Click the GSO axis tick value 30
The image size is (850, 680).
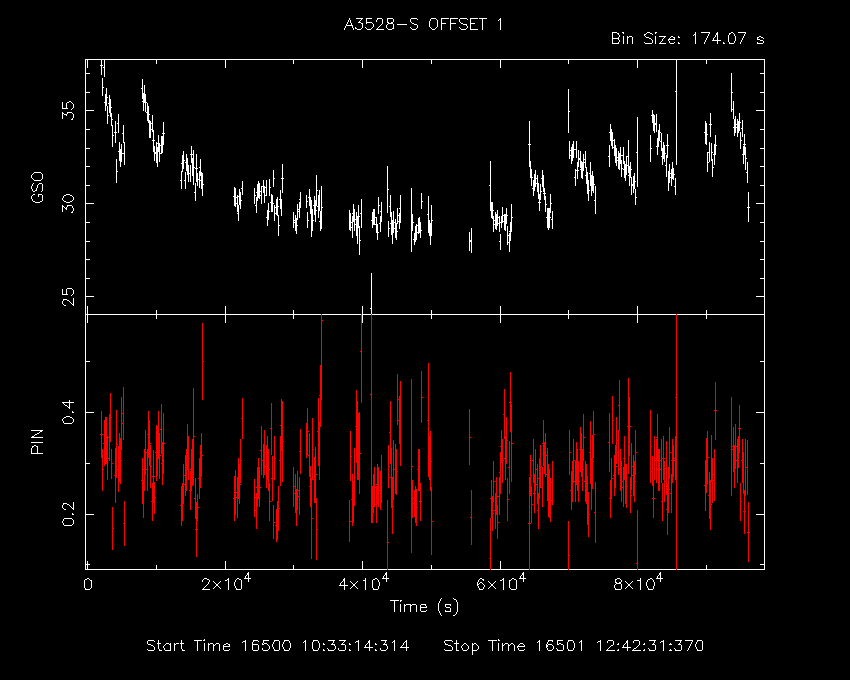[x=69, y=203]
